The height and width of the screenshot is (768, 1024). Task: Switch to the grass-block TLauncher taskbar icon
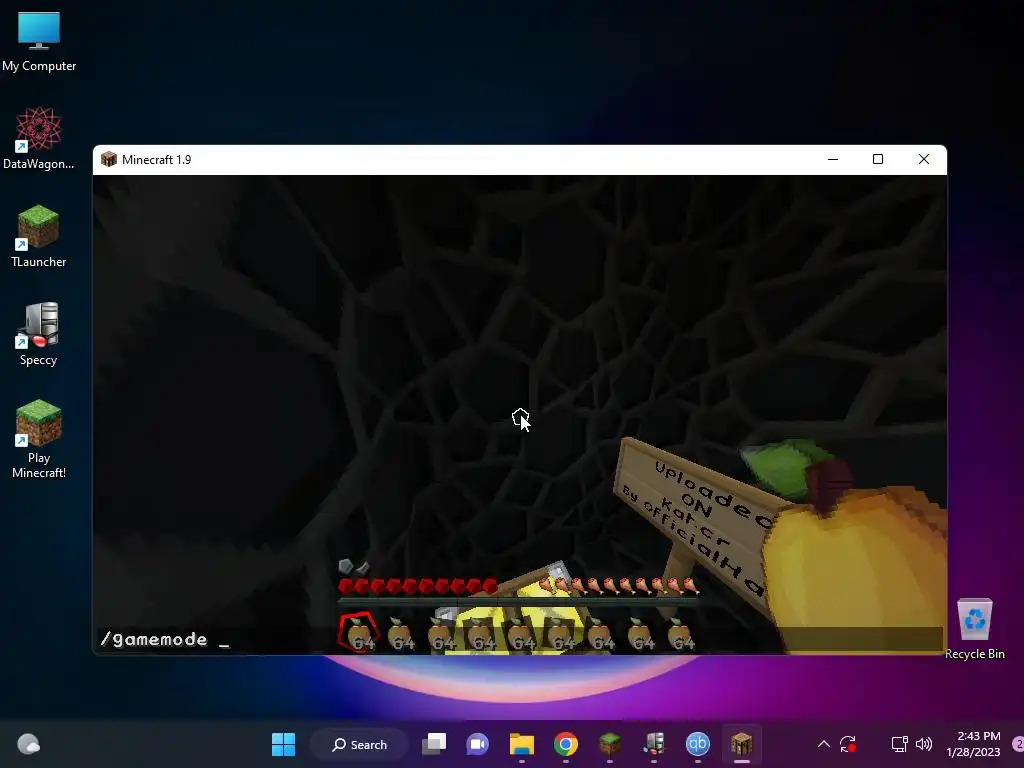[609, 744]
